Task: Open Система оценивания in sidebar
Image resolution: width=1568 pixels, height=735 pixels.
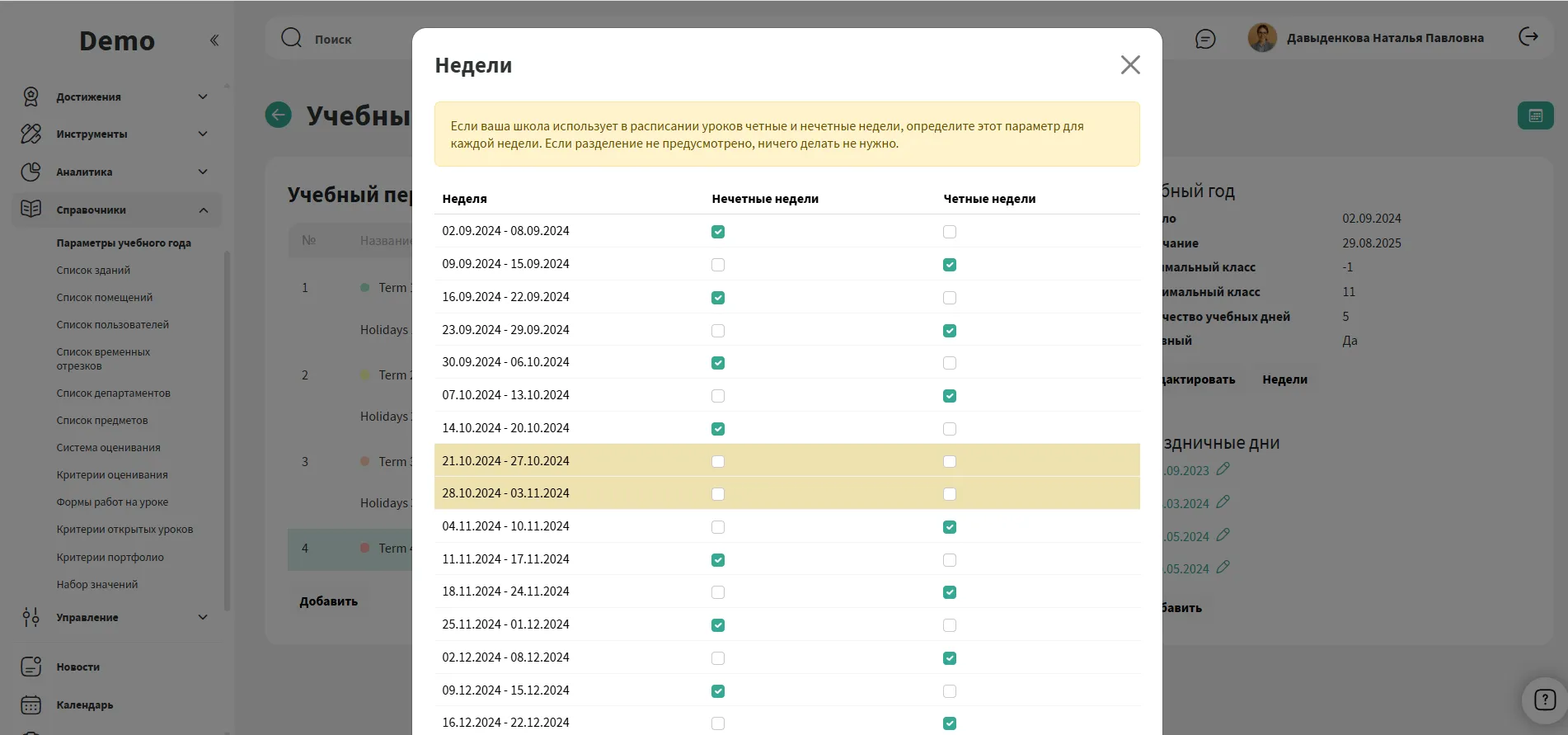Action: point(109,448)
